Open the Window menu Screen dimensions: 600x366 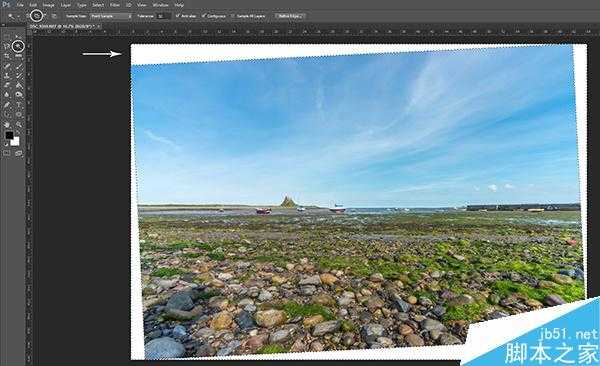[160, 5]
